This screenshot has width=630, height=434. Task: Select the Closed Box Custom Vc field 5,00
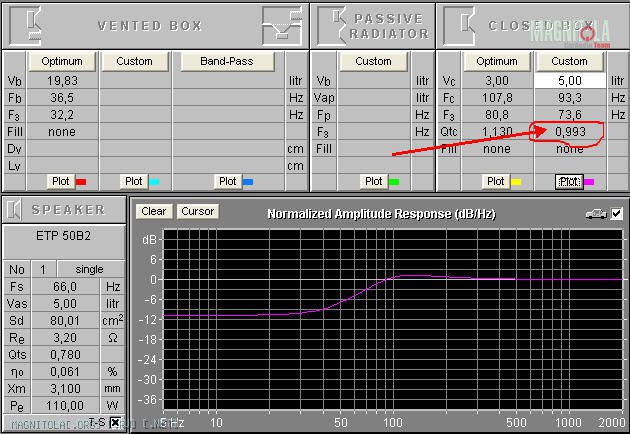point(570,81)
